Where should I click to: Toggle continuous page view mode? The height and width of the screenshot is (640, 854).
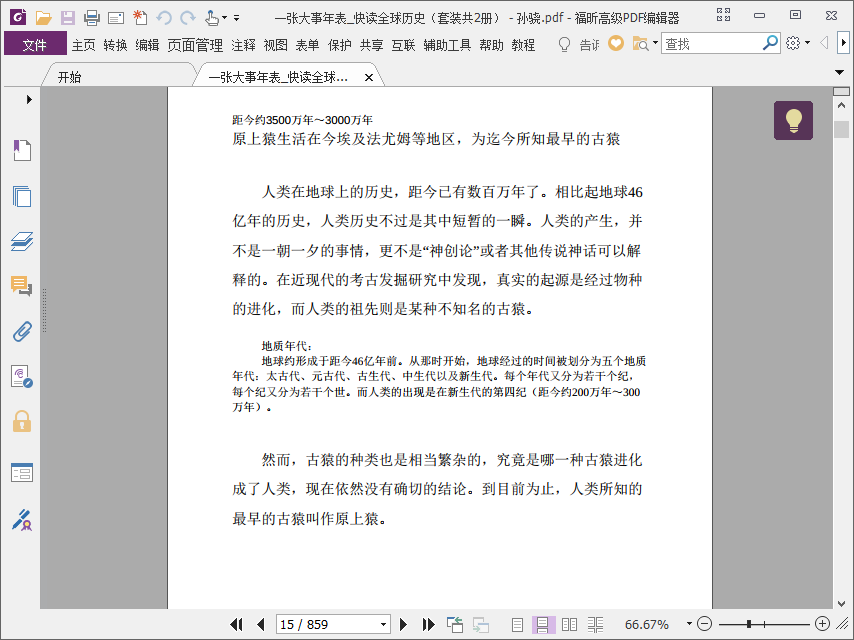coord(543,624)
